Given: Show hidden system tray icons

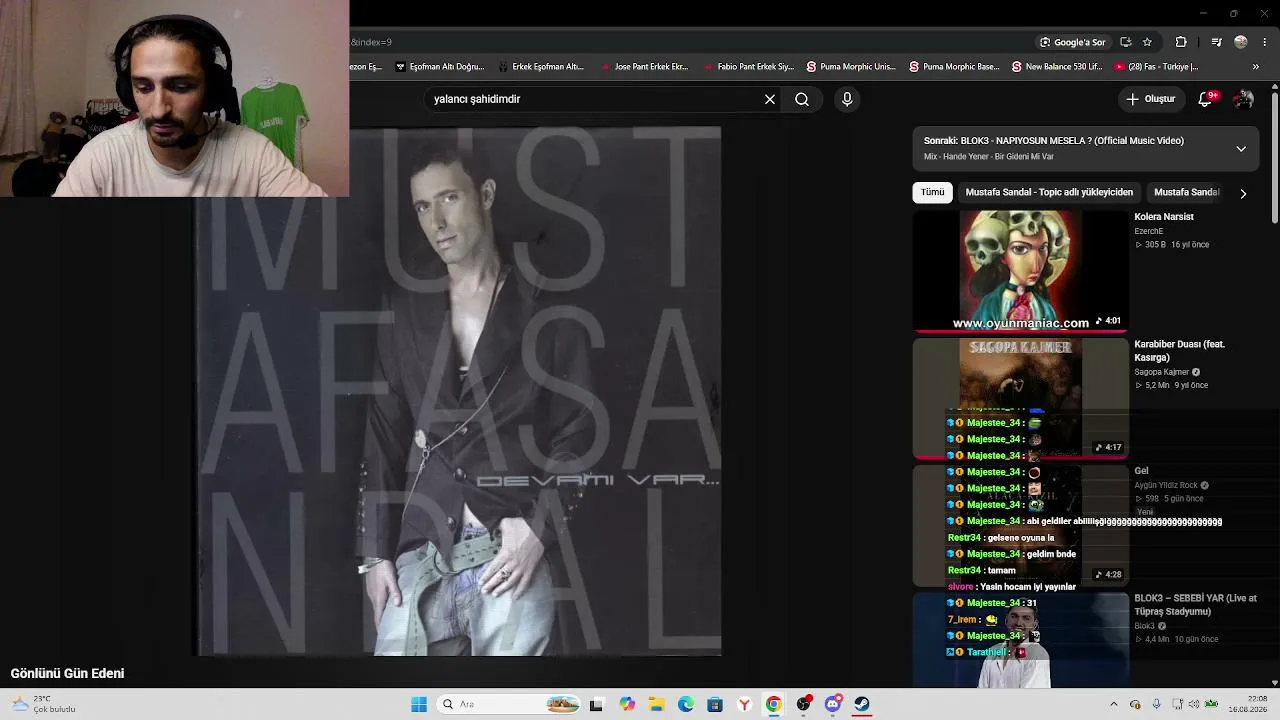Looking at the screenshot, I should (x=1114, y=704).
